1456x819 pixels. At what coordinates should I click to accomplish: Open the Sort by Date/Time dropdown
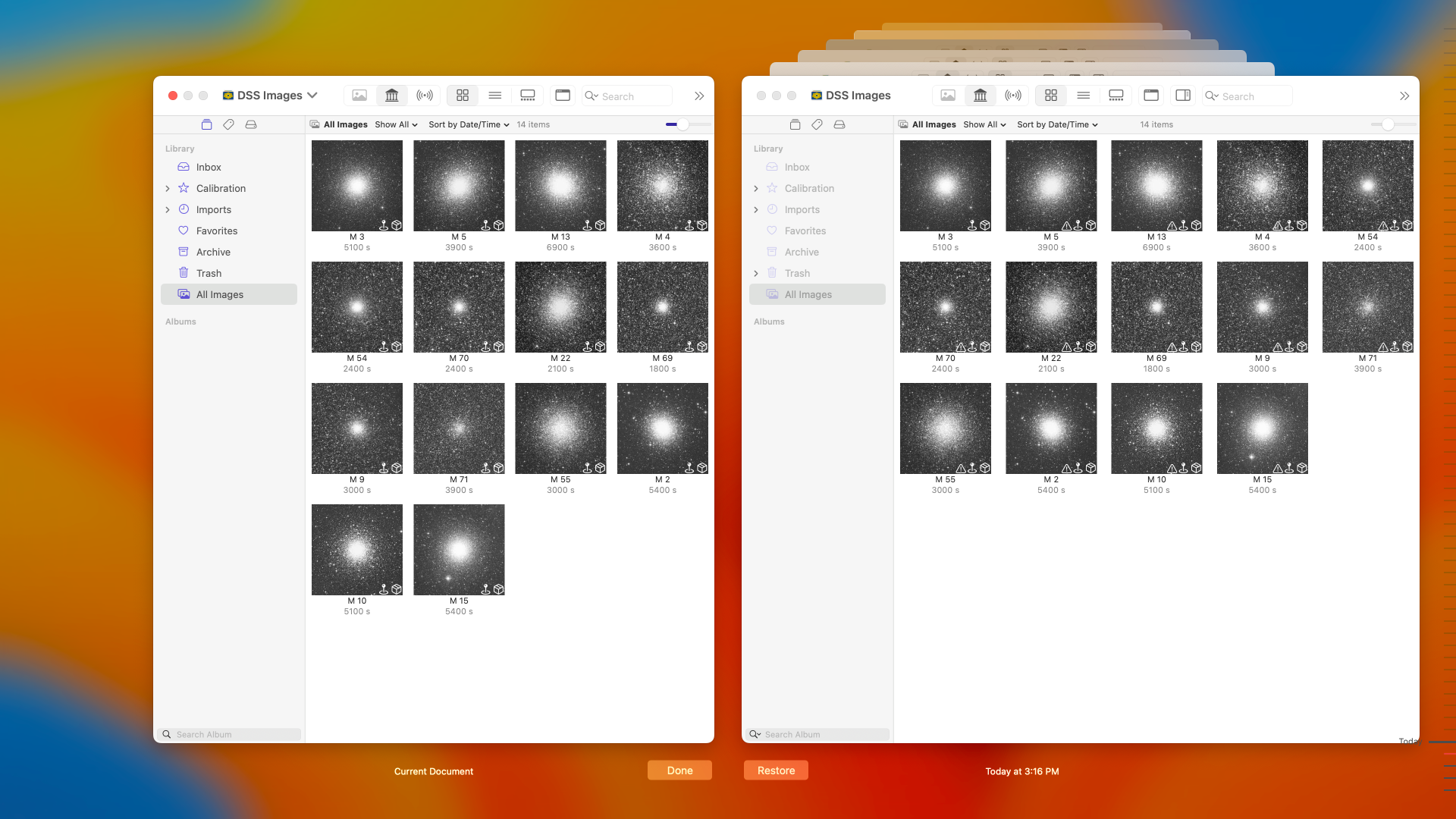(x=469, y=124)
